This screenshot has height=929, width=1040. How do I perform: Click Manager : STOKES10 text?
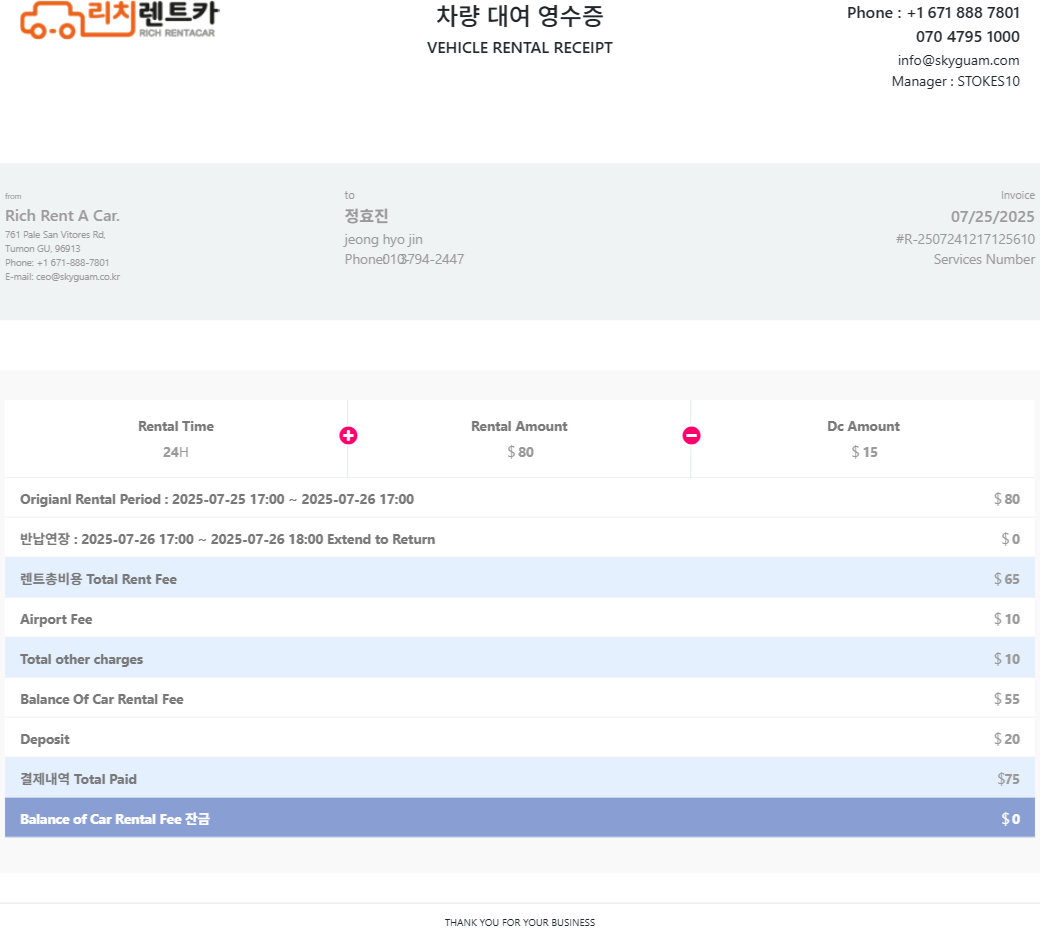[x=956, y=82]
